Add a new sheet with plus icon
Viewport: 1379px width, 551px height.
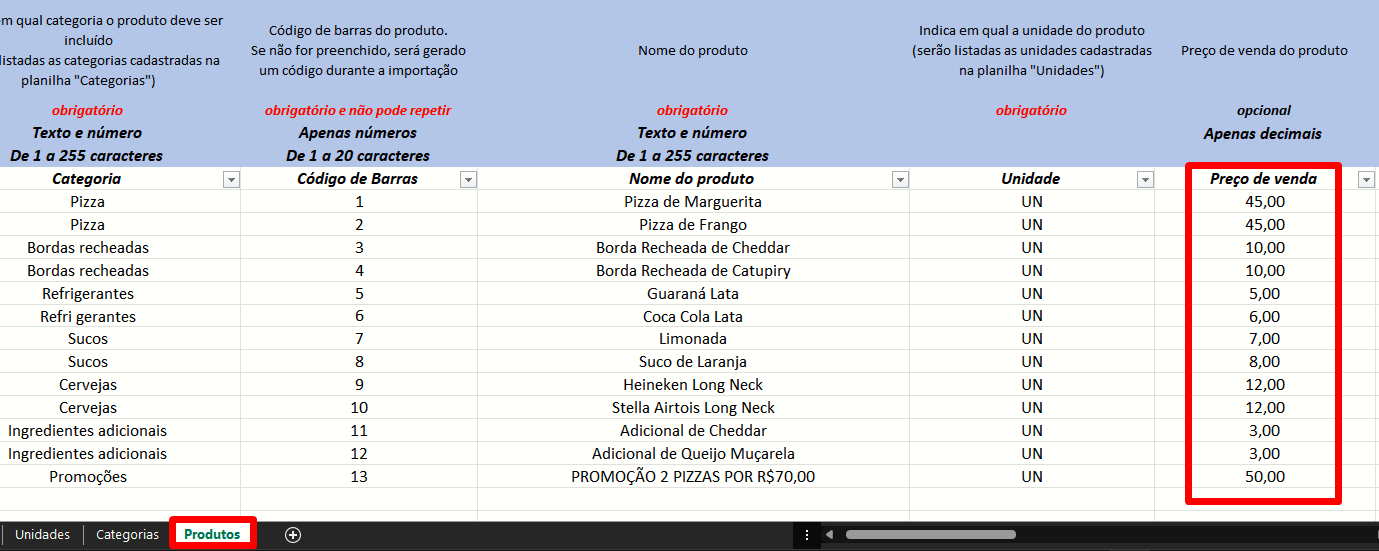293,535
